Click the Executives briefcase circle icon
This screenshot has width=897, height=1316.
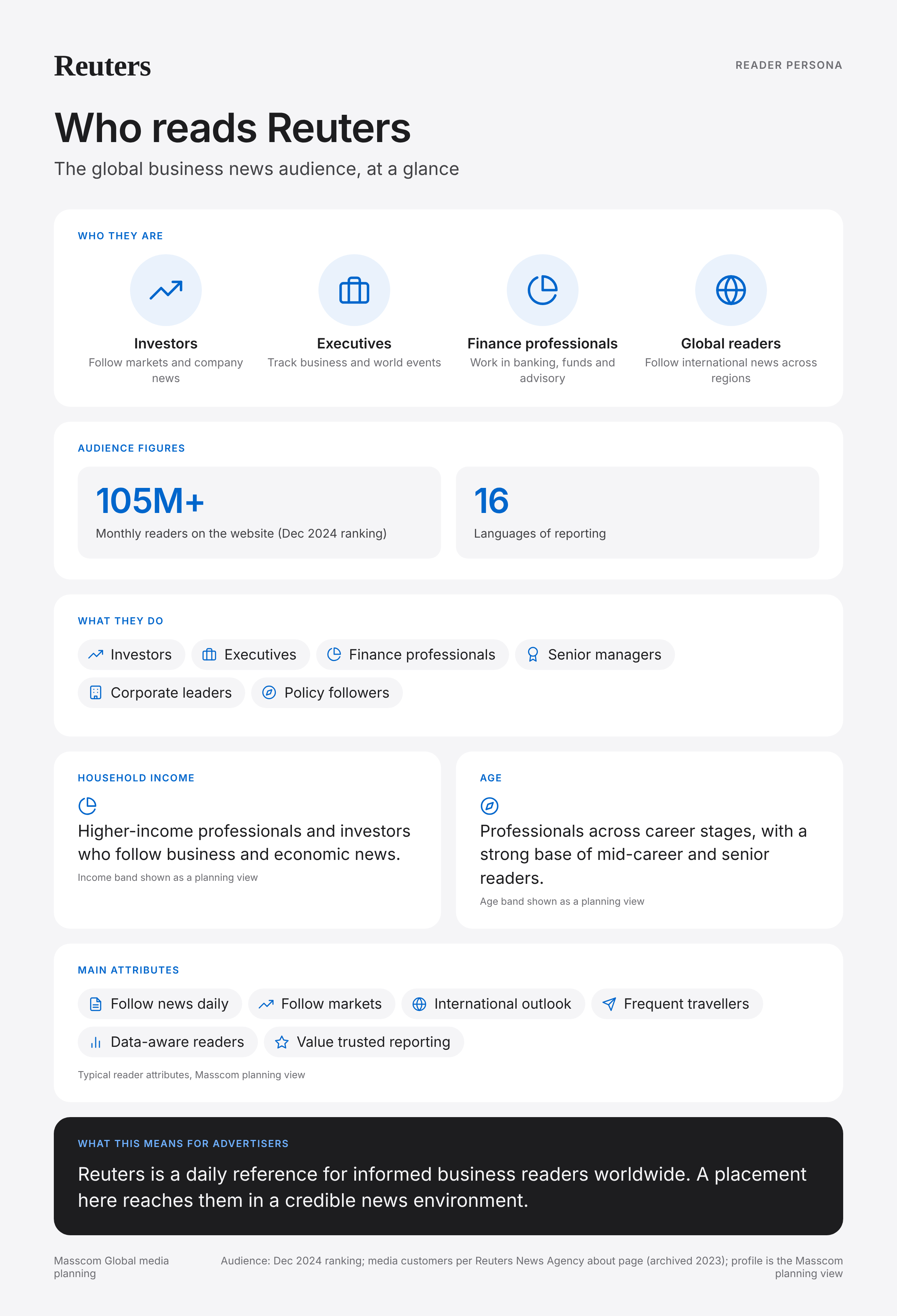(x=354, y=290)
